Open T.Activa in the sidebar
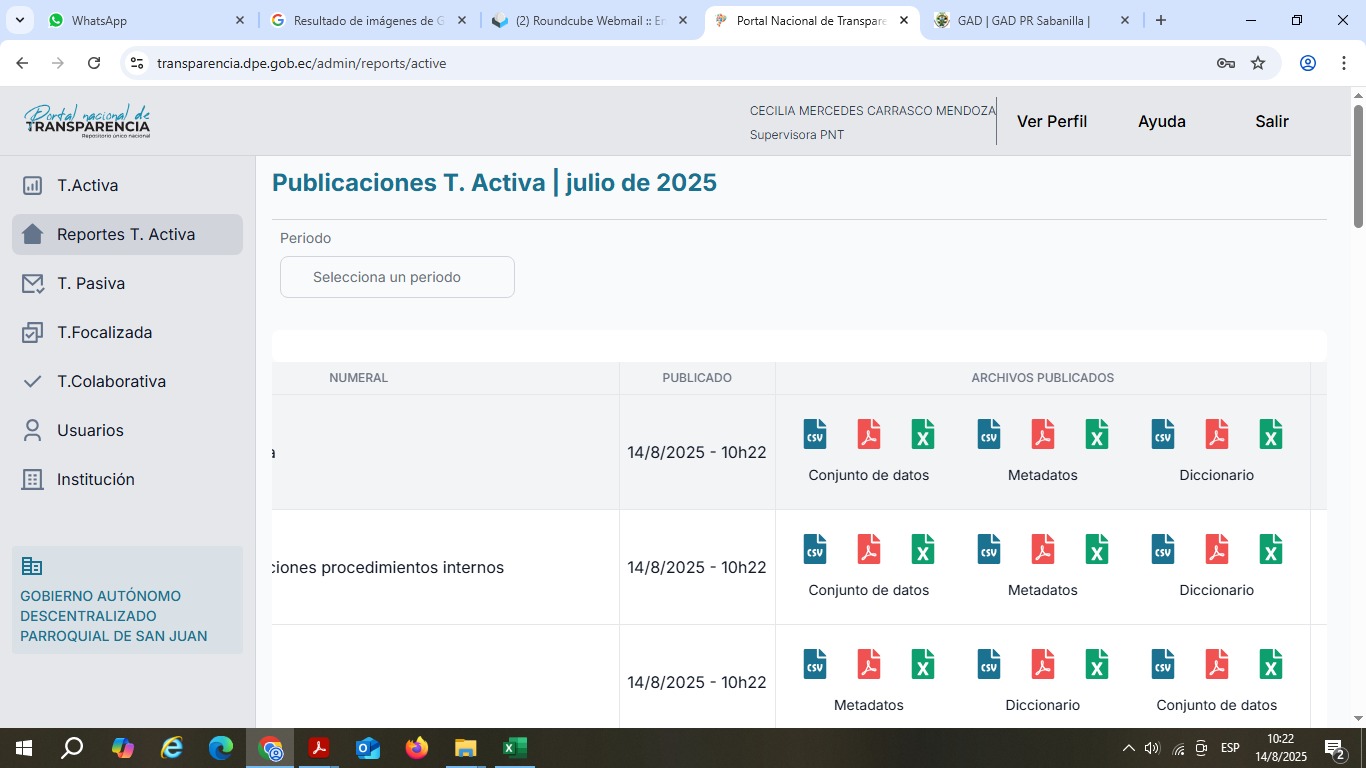 coord(88,185)
